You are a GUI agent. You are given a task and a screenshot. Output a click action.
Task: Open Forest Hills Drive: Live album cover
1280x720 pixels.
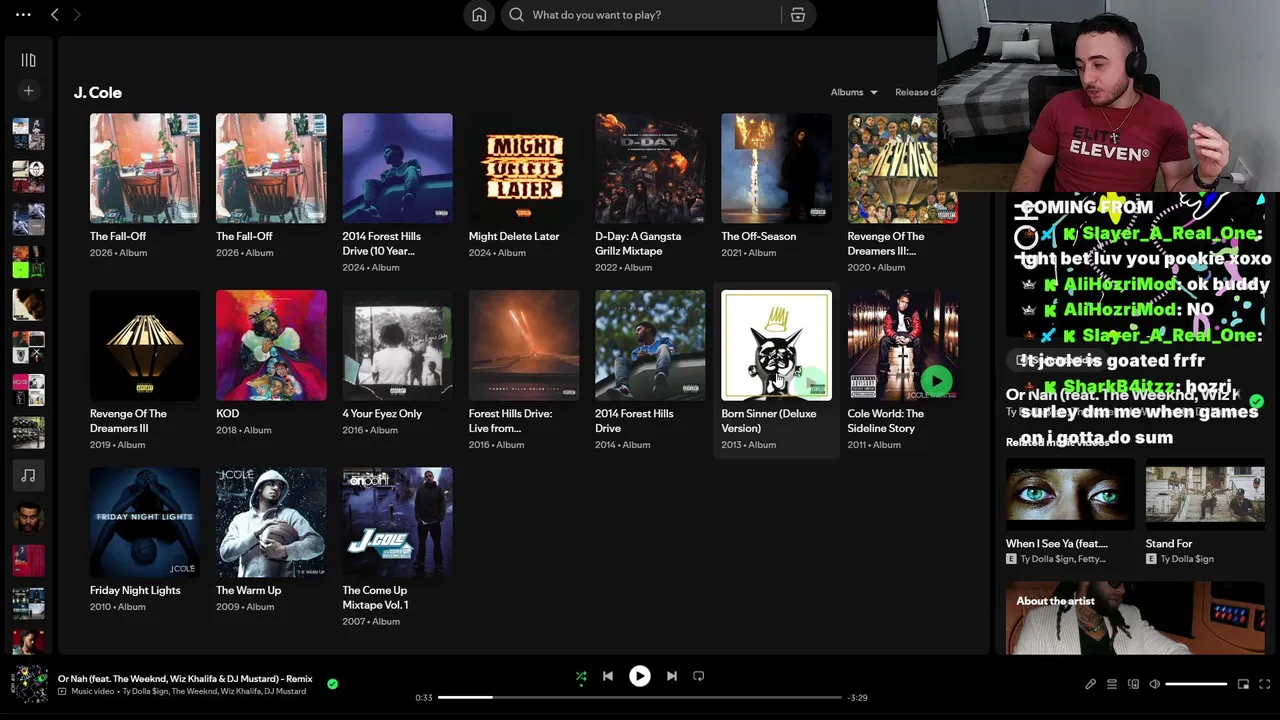coord(524,345)
